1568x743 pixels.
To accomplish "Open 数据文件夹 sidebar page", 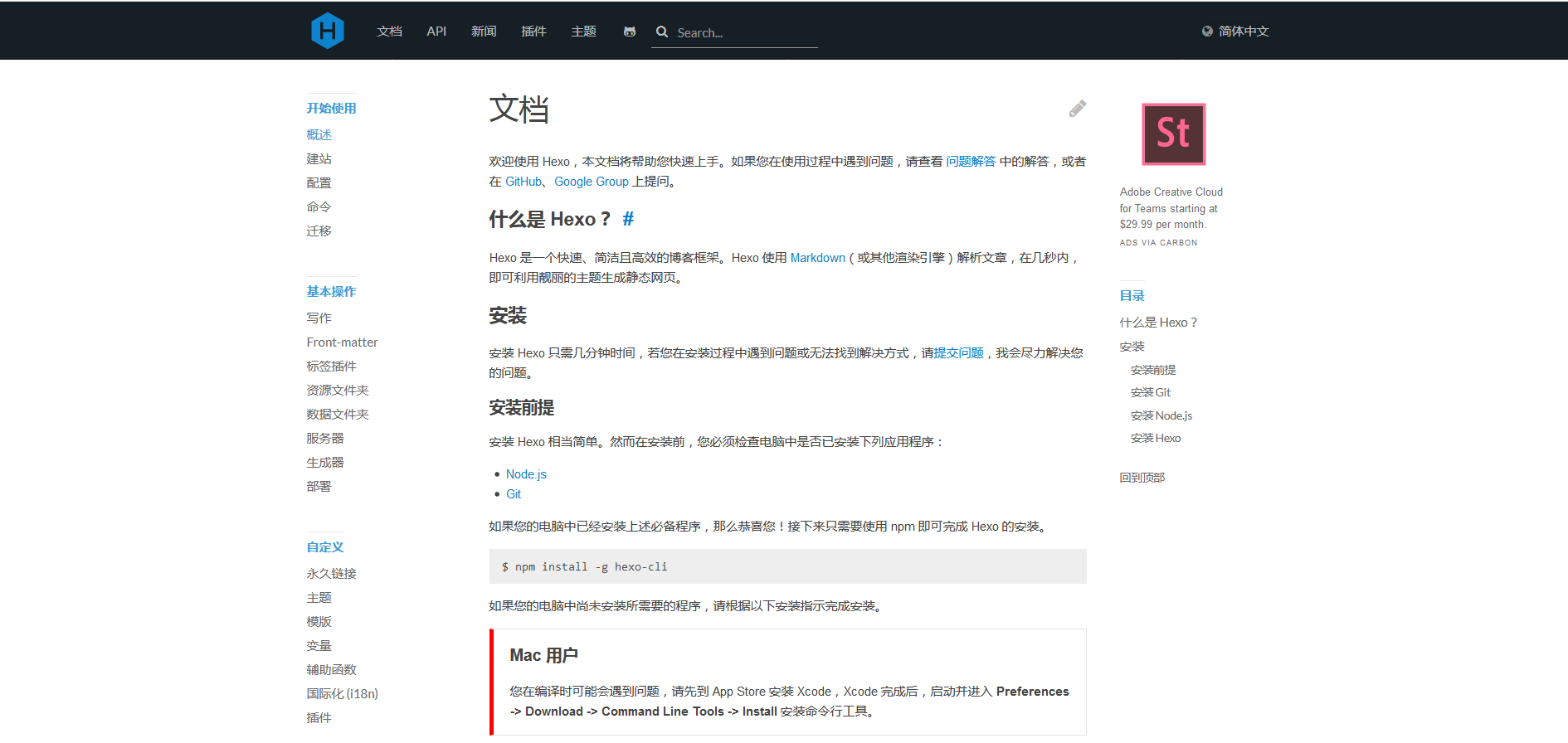I will [338, 414].
